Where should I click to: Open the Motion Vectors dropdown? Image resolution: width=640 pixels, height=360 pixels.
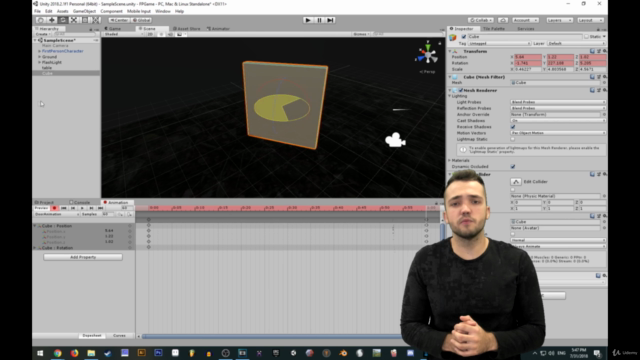(558, 133)
